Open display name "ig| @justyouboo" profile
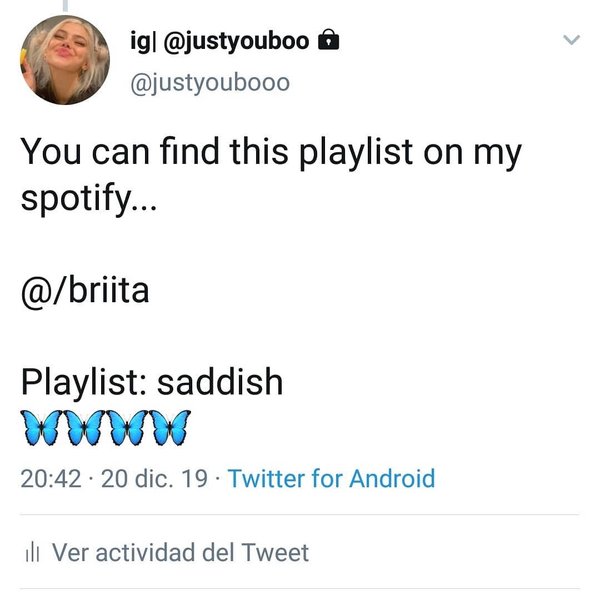600x600 pixels. tap(219, 41)
